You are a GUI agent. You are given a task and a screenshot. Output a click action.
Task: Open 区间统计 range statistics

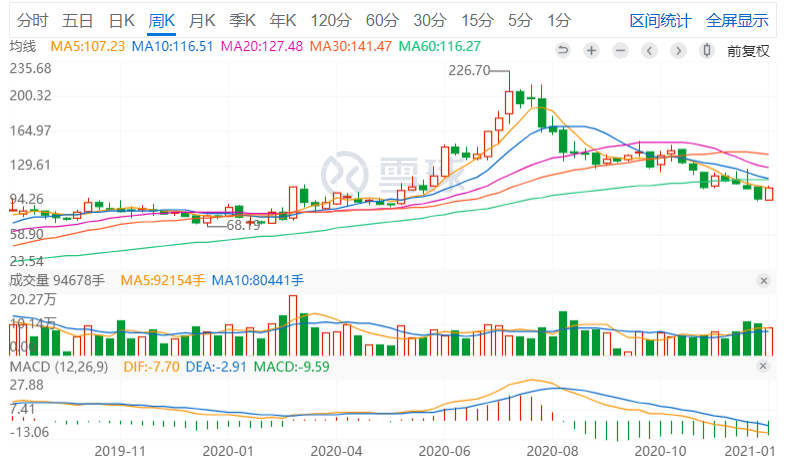pos(660,21)
